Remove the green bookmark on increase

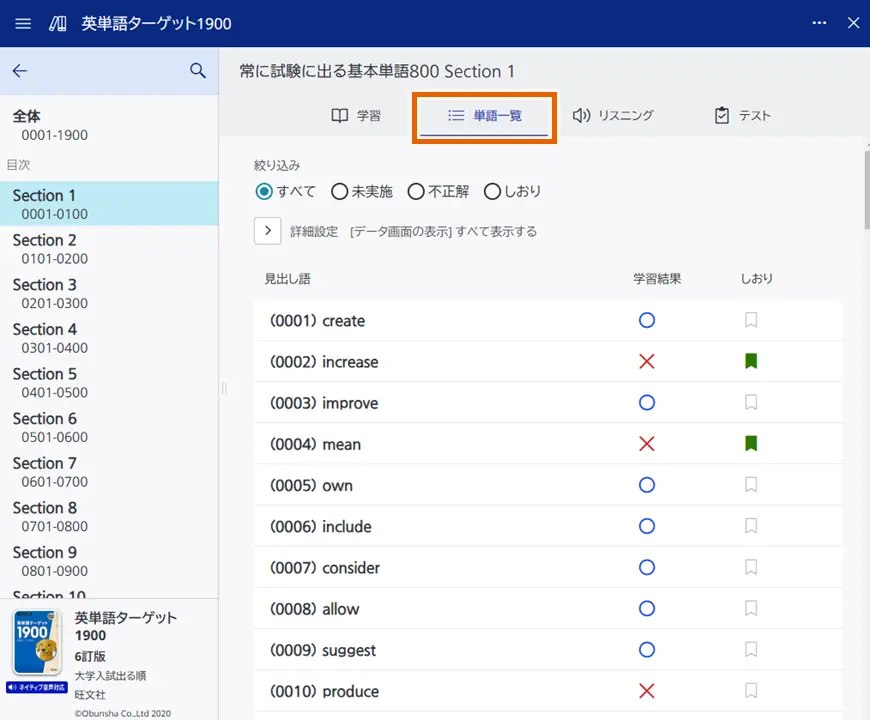(x=751, y=361)
